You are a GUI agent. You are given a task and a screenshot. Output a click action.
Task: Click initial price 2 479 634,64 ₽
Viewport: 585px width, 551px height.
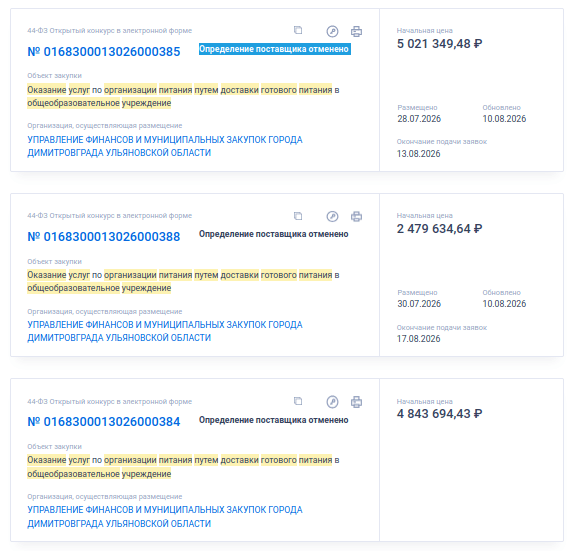pyautogui.click(x=439, y=229)
